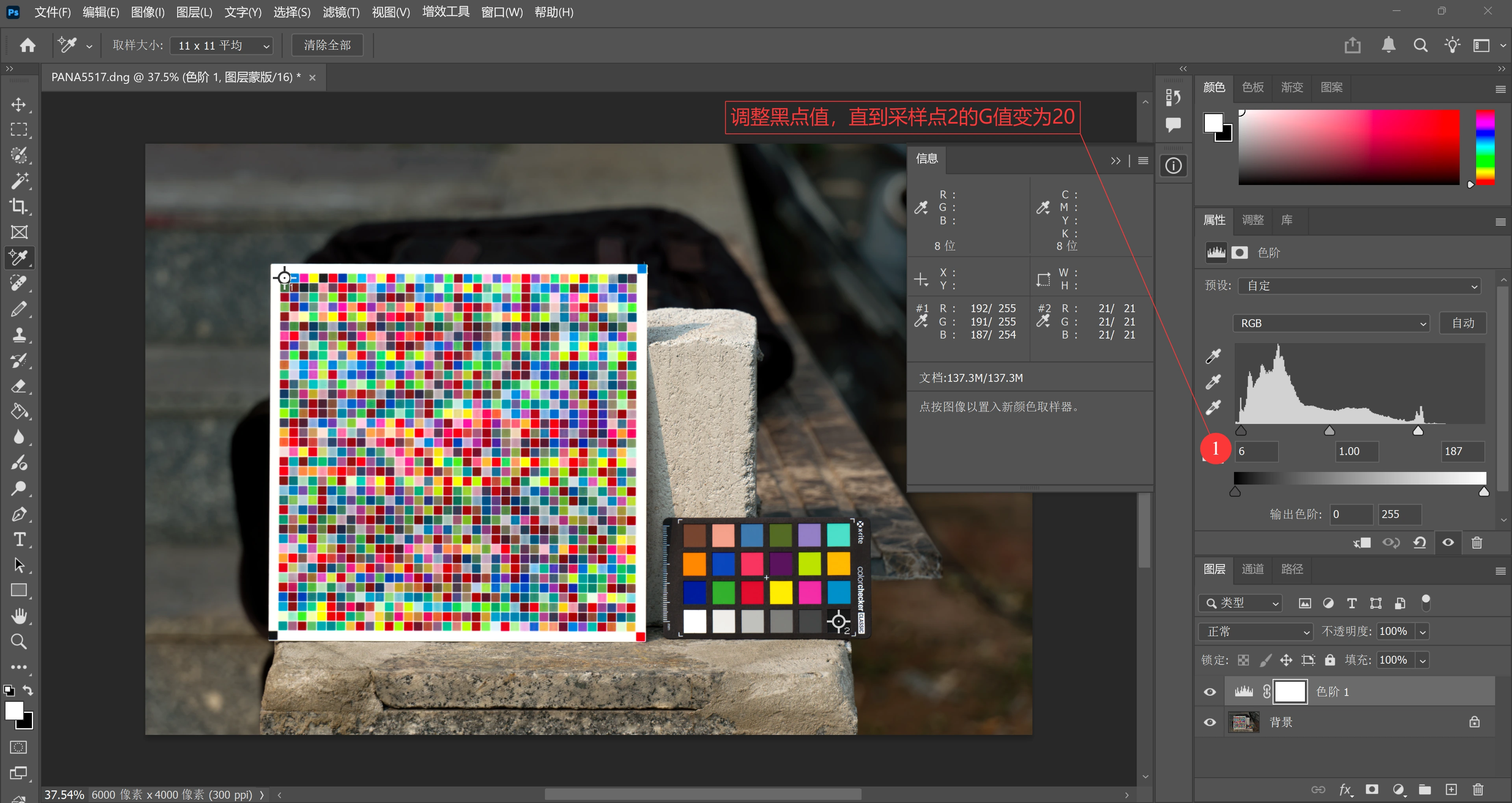Hide the 色阶 1 layer
Viewport: 1512px width, 803px height.
click(1210, 692)
